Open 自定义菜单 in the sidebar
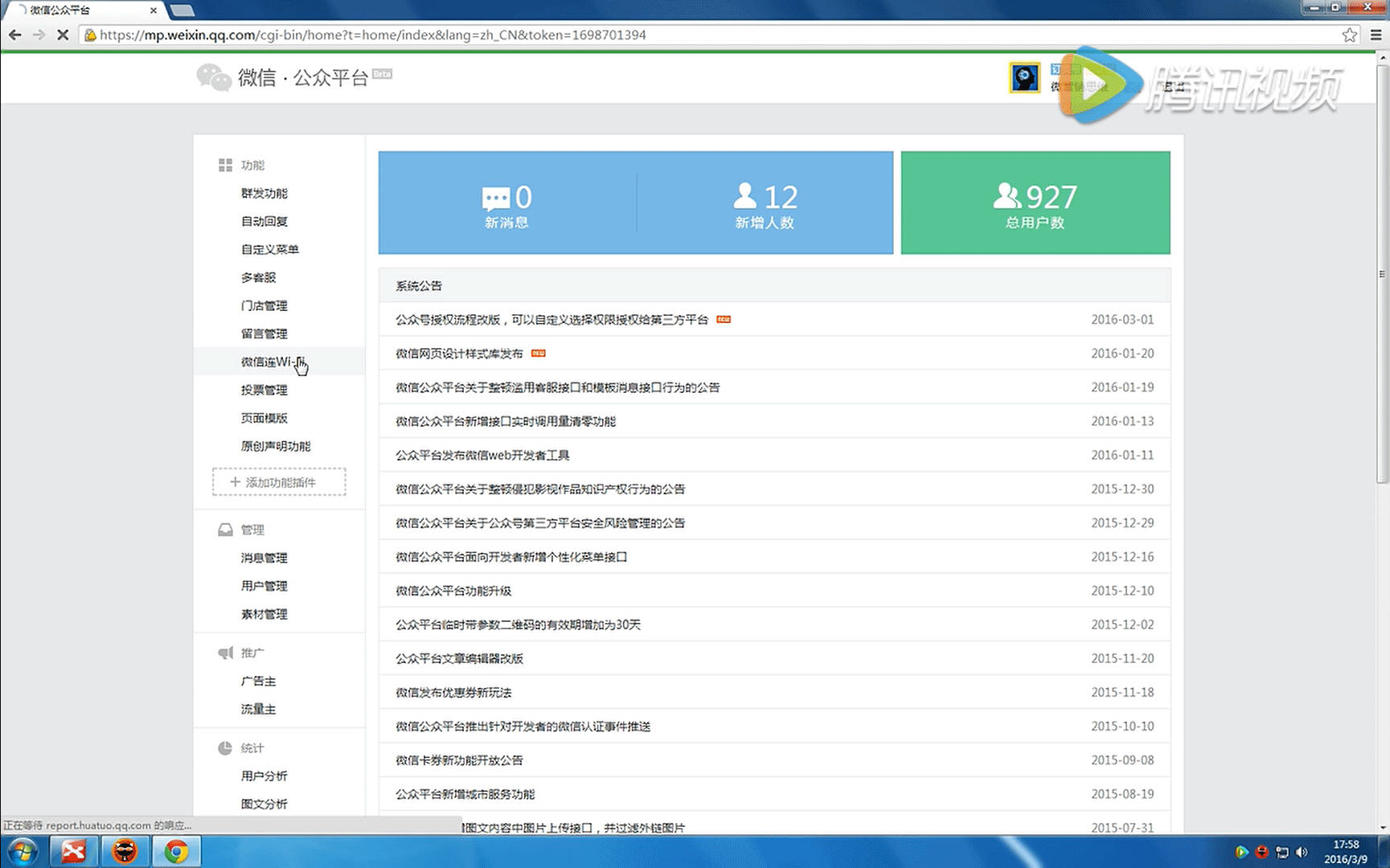1390x868 pixels. pyautogui.click(x=269, y=249)
